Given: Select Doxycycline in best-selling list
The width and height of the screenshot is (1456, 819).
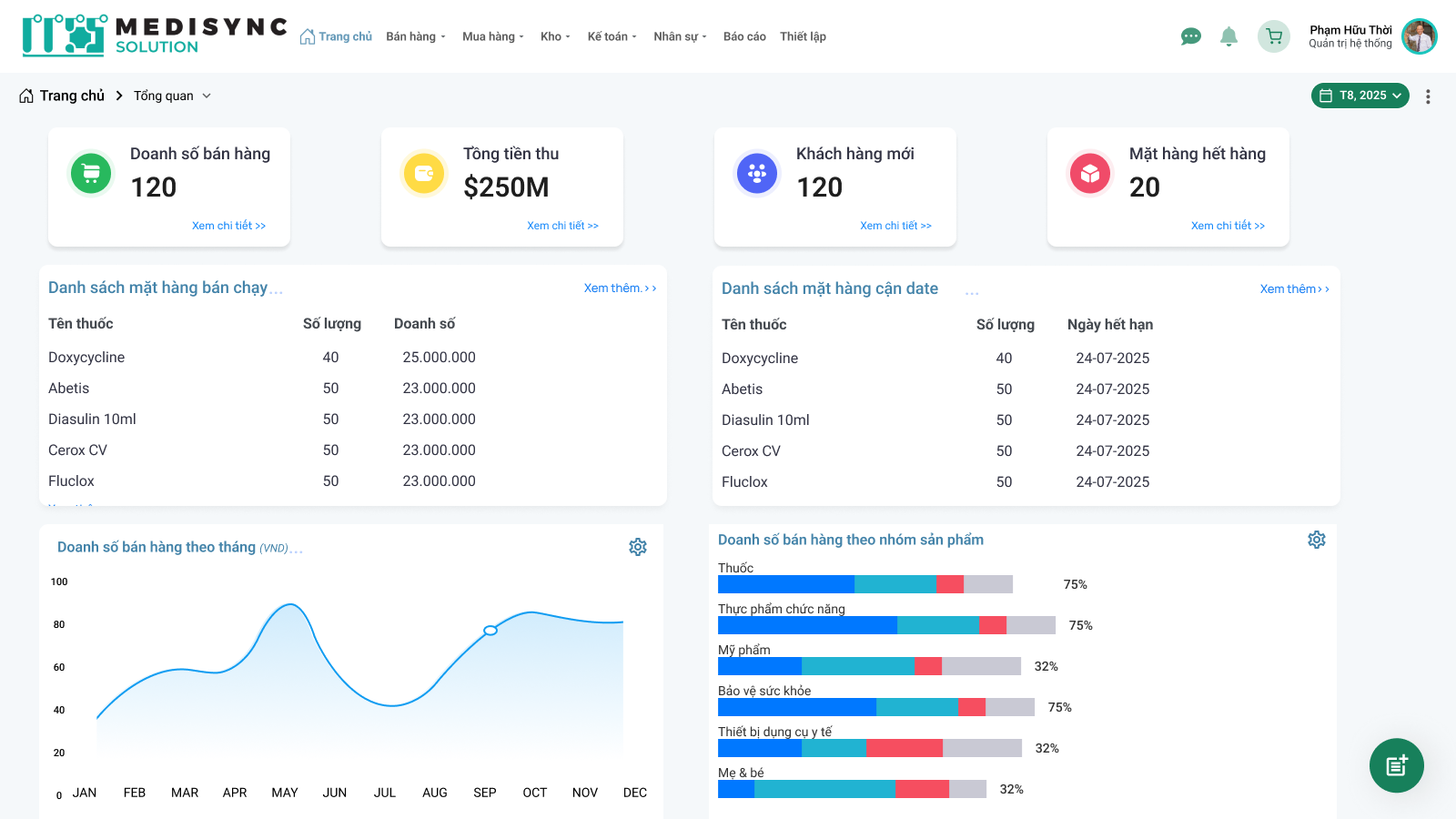Looking at the screenshot, I should point(86,358).
